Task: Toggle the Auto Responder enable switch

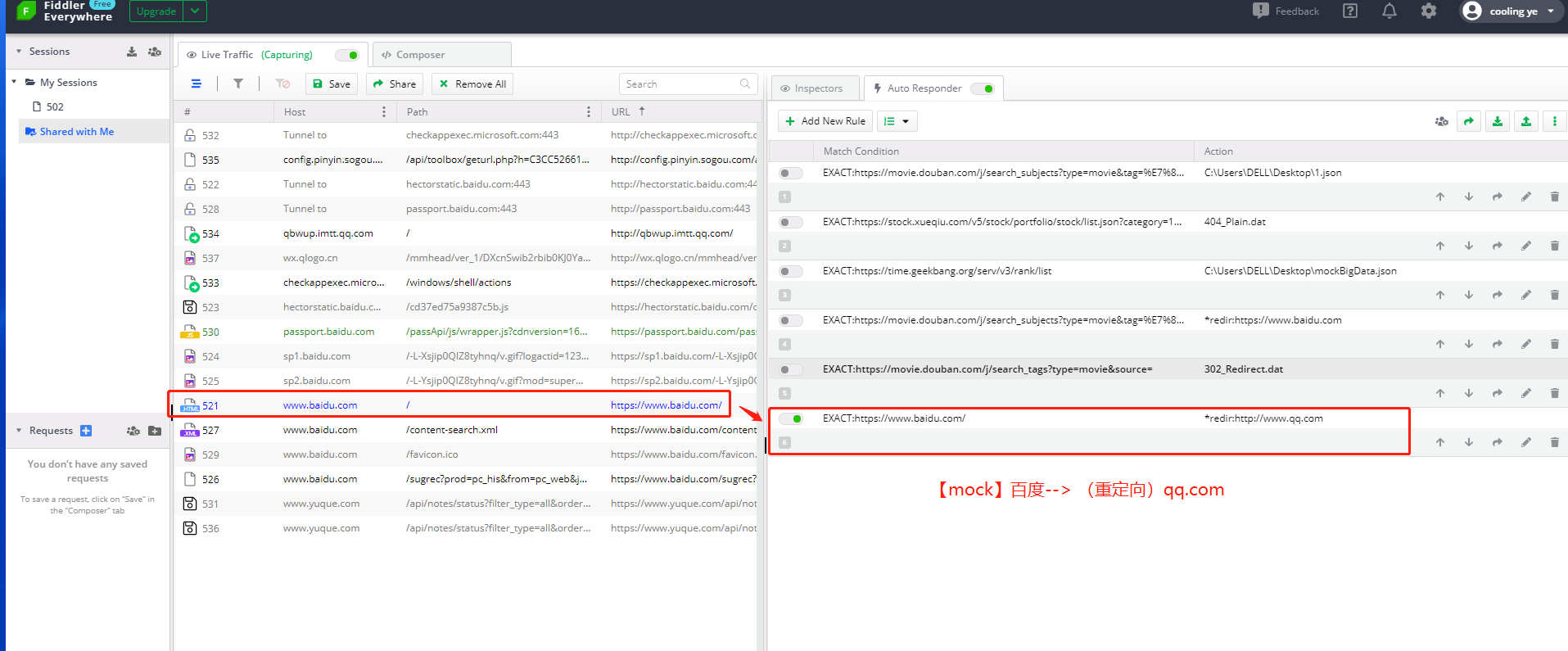Action: [x=983, y=88]
